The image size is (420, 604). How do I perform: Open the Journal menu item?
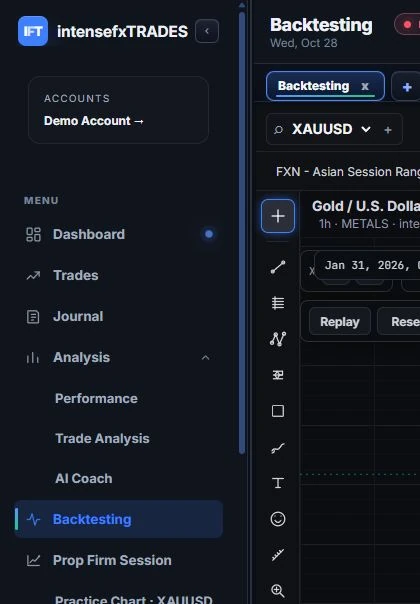pyautogui.click(x=118, y=317)
